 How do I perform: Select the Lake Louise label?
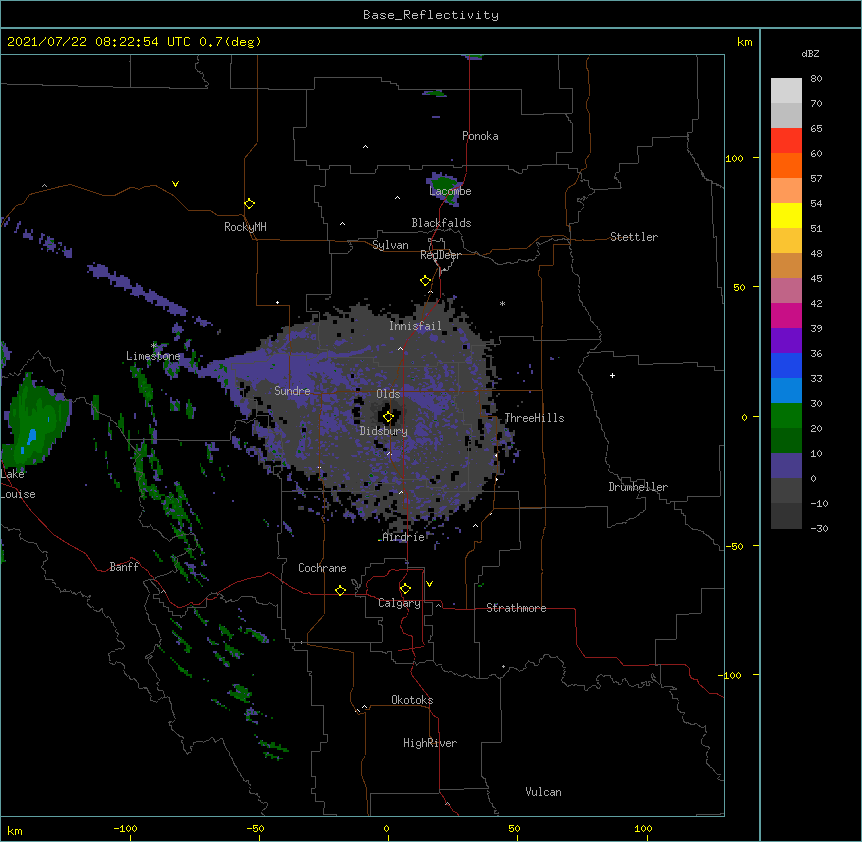click(x=18, y=484)
